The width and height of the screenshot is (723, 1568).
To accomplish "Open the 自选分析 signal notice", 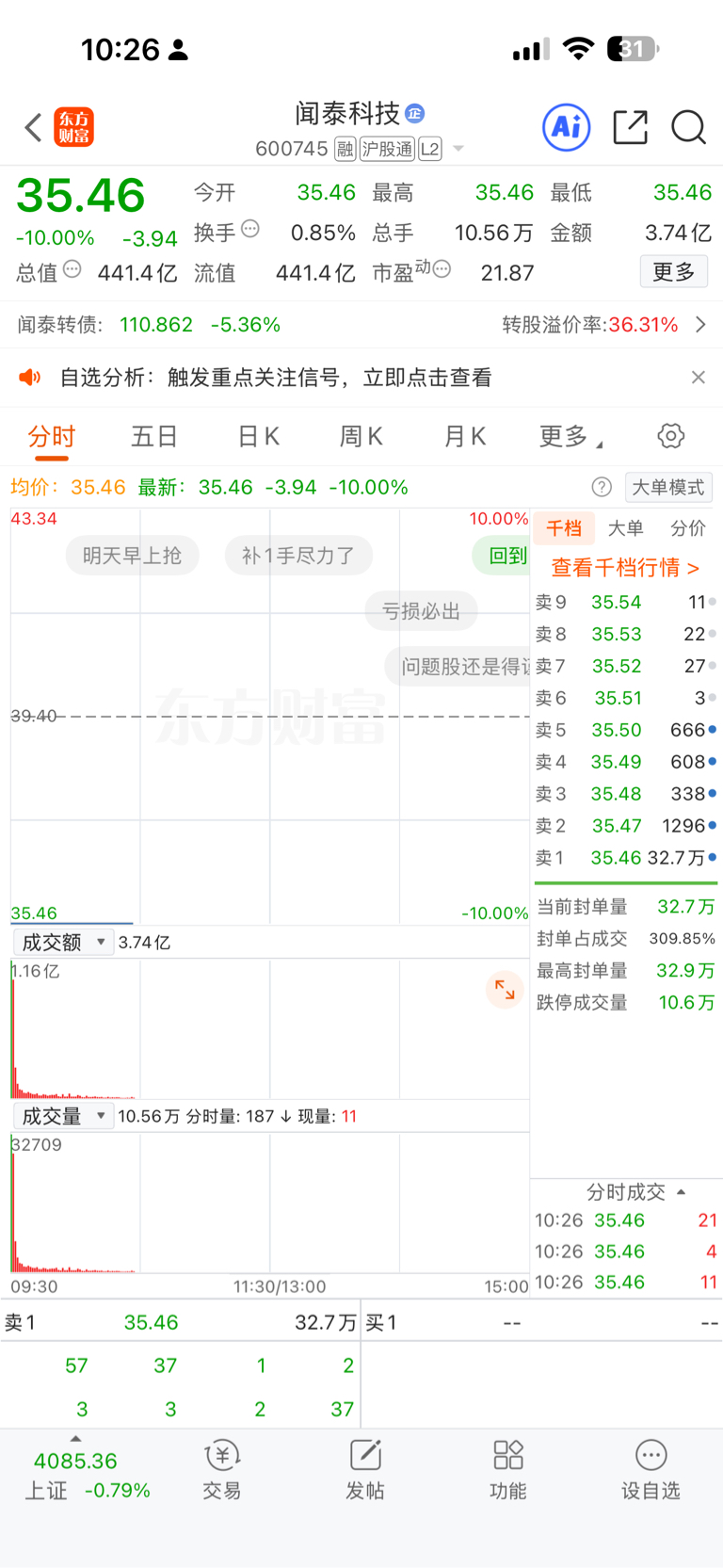I will (x=276, y=378).
